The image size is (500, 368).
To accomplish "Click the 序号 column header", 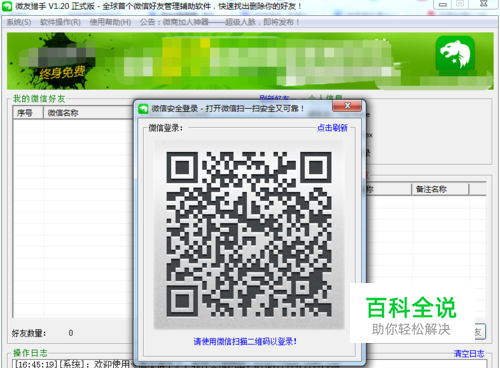I will [28, 113].
